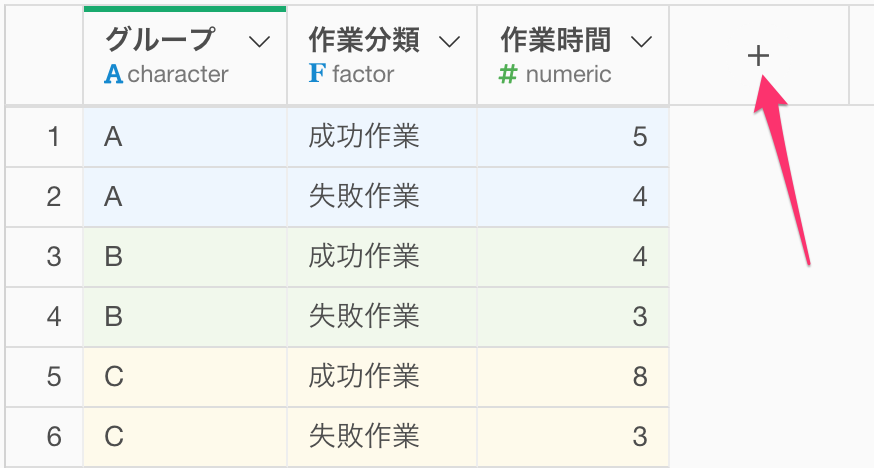Click the factor type icon under 作業分類
The image size is (874, 468).
click(317, 74)
